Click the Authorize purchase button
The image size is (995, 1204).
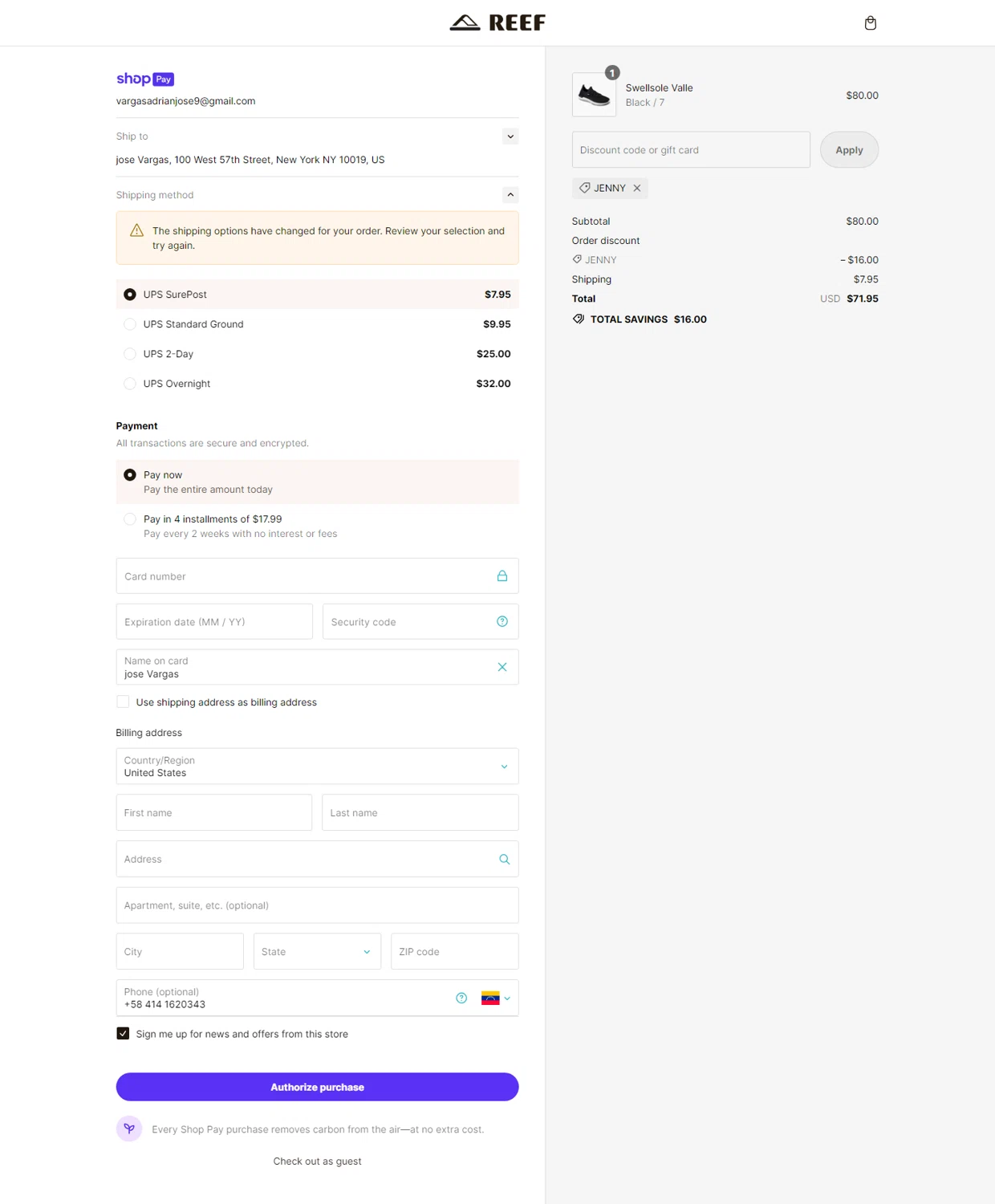coord(317,1087)
